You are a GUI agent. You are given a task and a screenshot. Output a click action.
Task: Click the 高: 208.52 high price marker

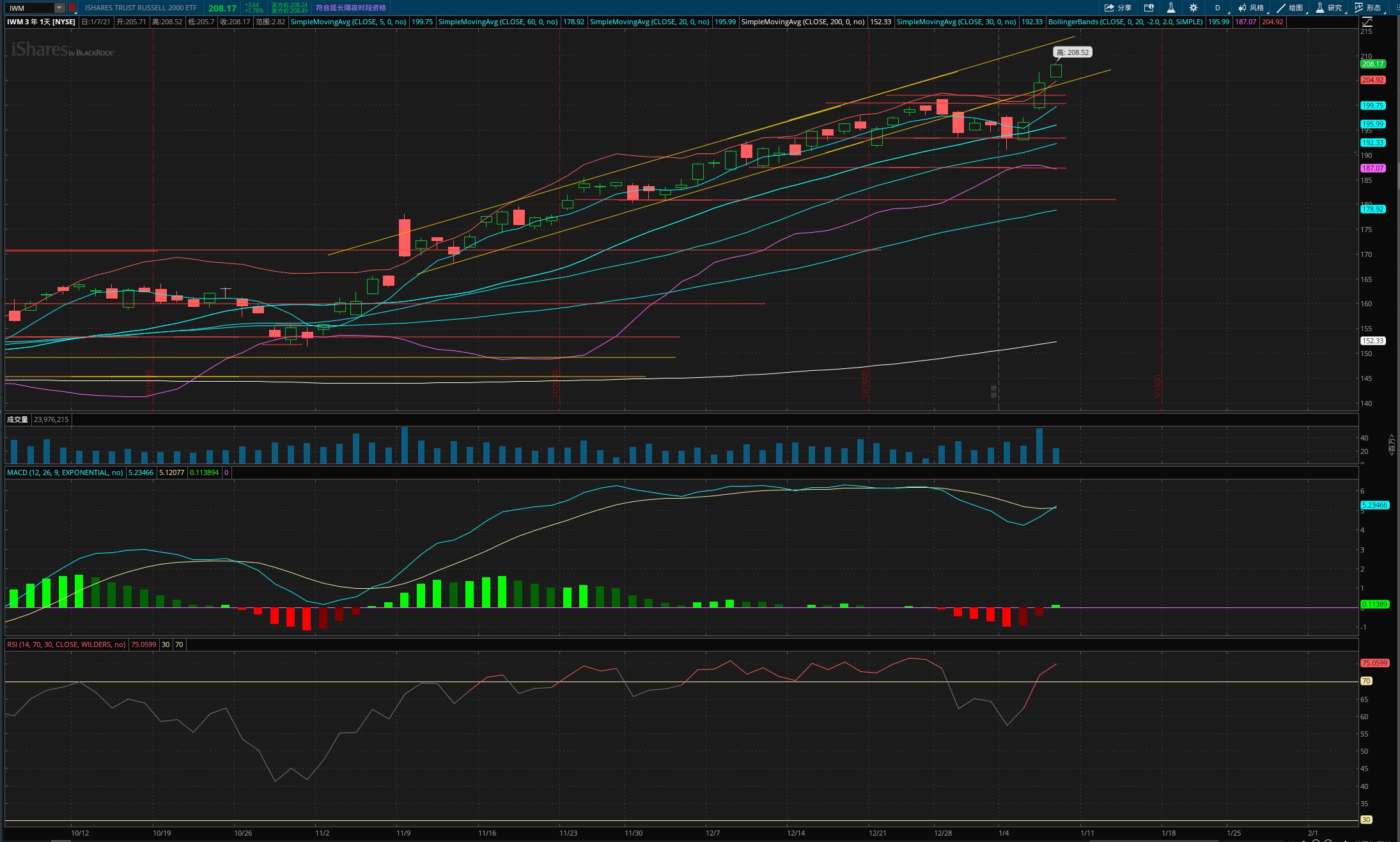click(1072, 52)
